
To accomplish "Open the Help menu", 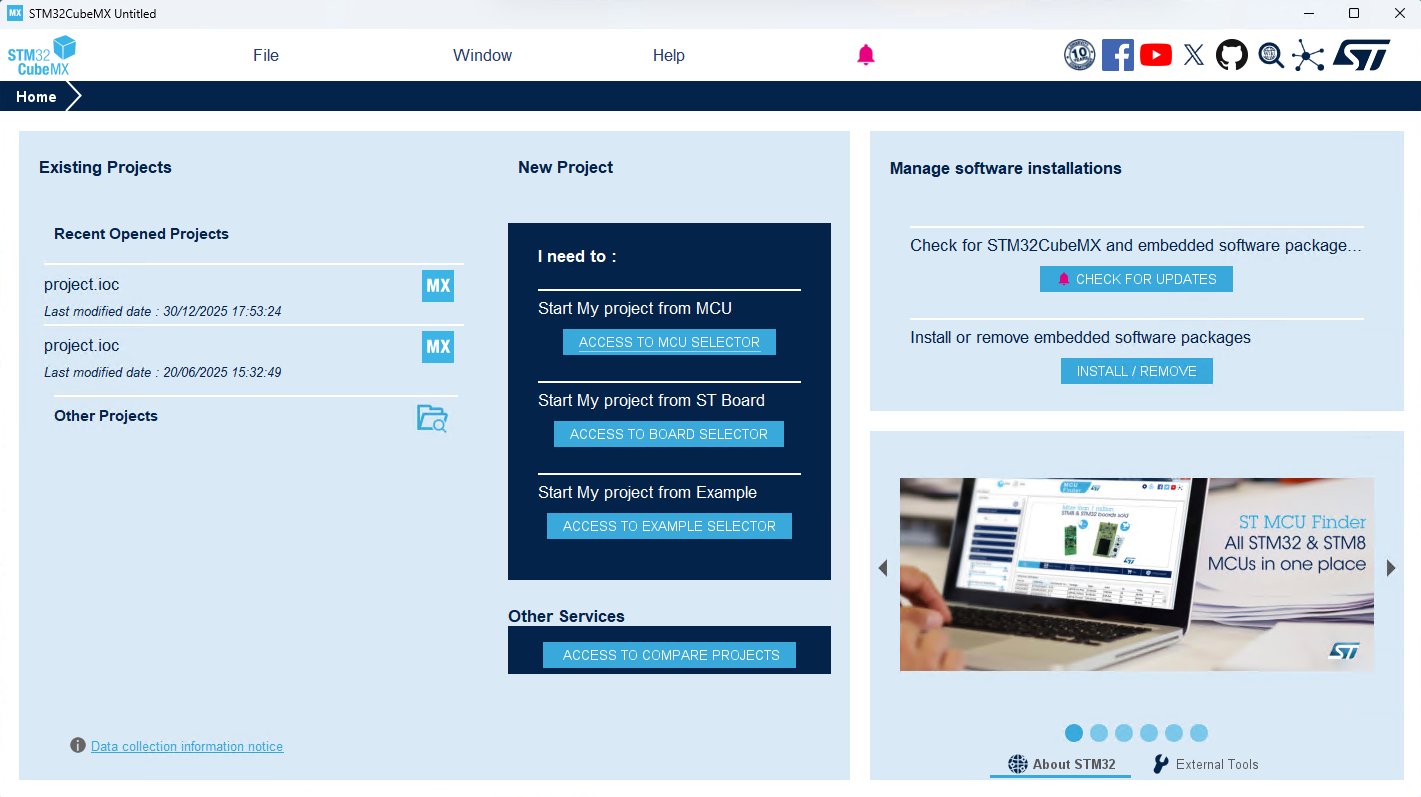I will [x=668, y=55].
